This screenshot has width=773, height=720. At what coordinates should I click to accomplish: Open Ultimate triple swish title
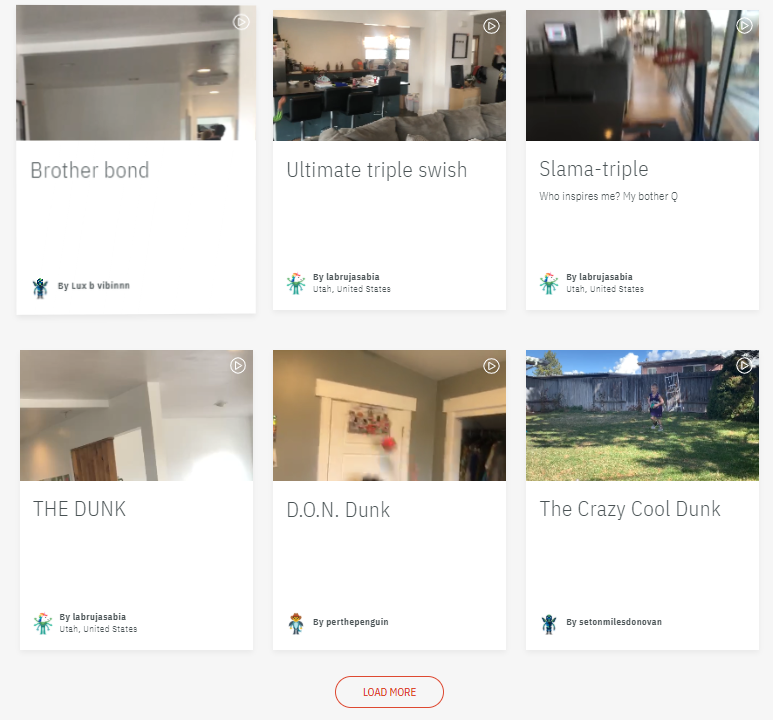[377, 170]
